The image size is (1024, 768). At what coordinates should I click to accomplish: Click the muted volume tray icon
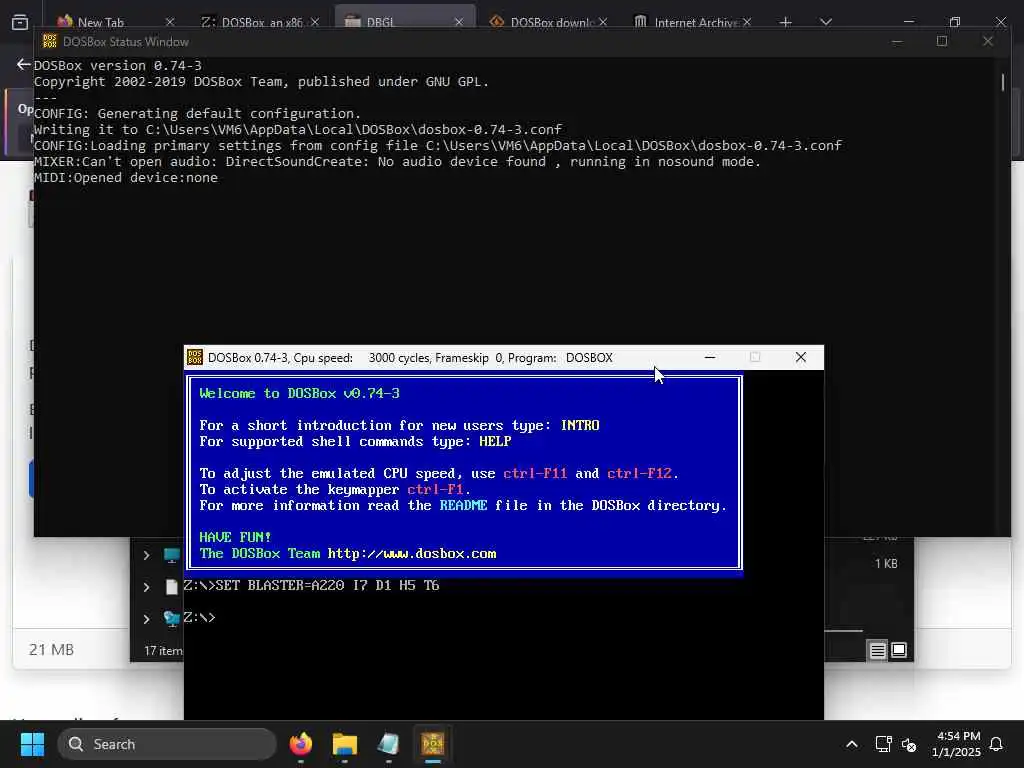pyautogui.click(x=908, y=744)
